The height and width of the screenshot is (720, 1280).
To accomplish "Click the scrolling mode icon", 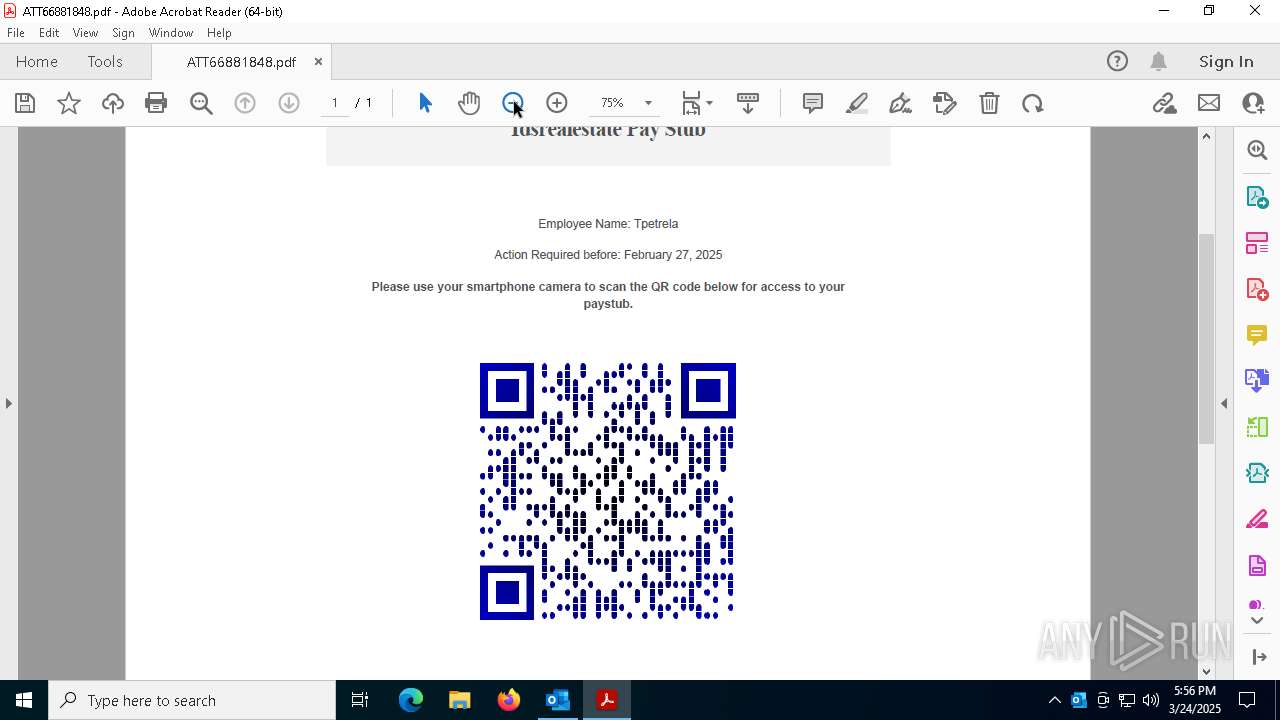I will pyautogui.click(x=748, y=103).
